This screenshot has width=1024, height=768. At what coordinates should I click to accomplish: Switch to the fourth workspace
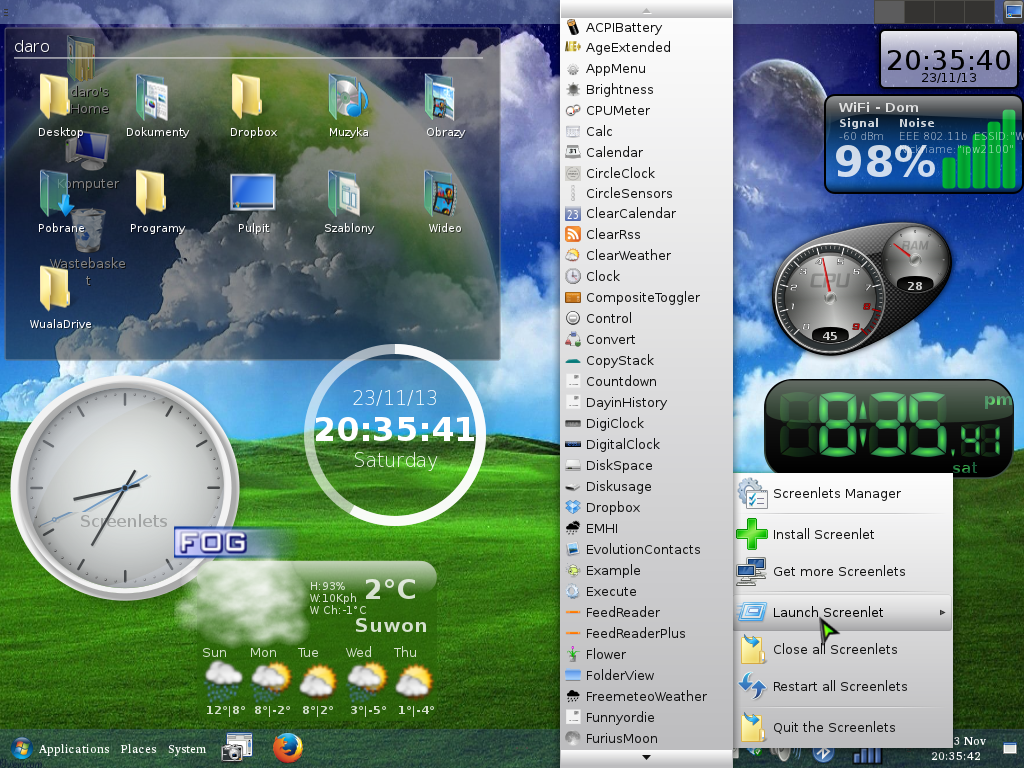[977, 10]
